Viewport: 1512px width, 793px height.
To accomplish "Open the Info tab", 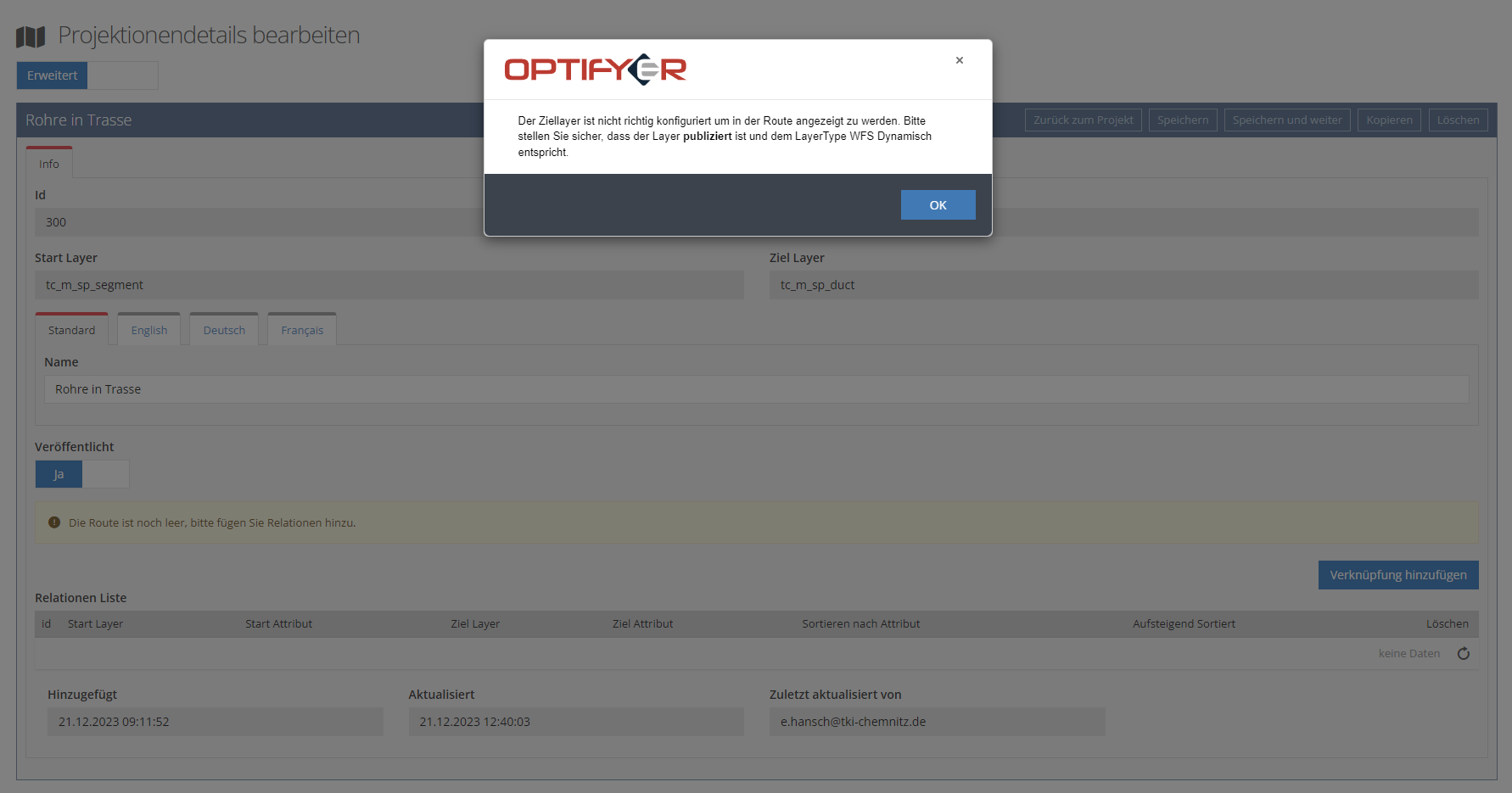I will (x=49, y=164).
